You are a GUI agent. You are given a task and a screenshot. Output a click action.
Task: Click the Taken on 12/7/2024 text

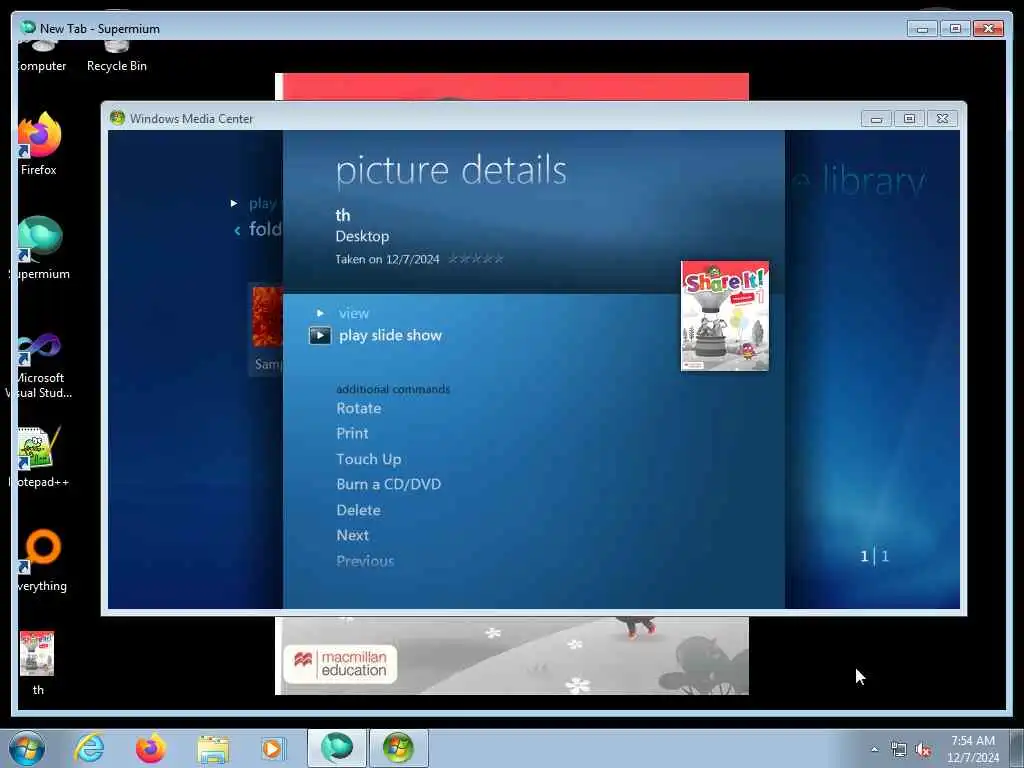pyautogui.click(x=387, y=259)
